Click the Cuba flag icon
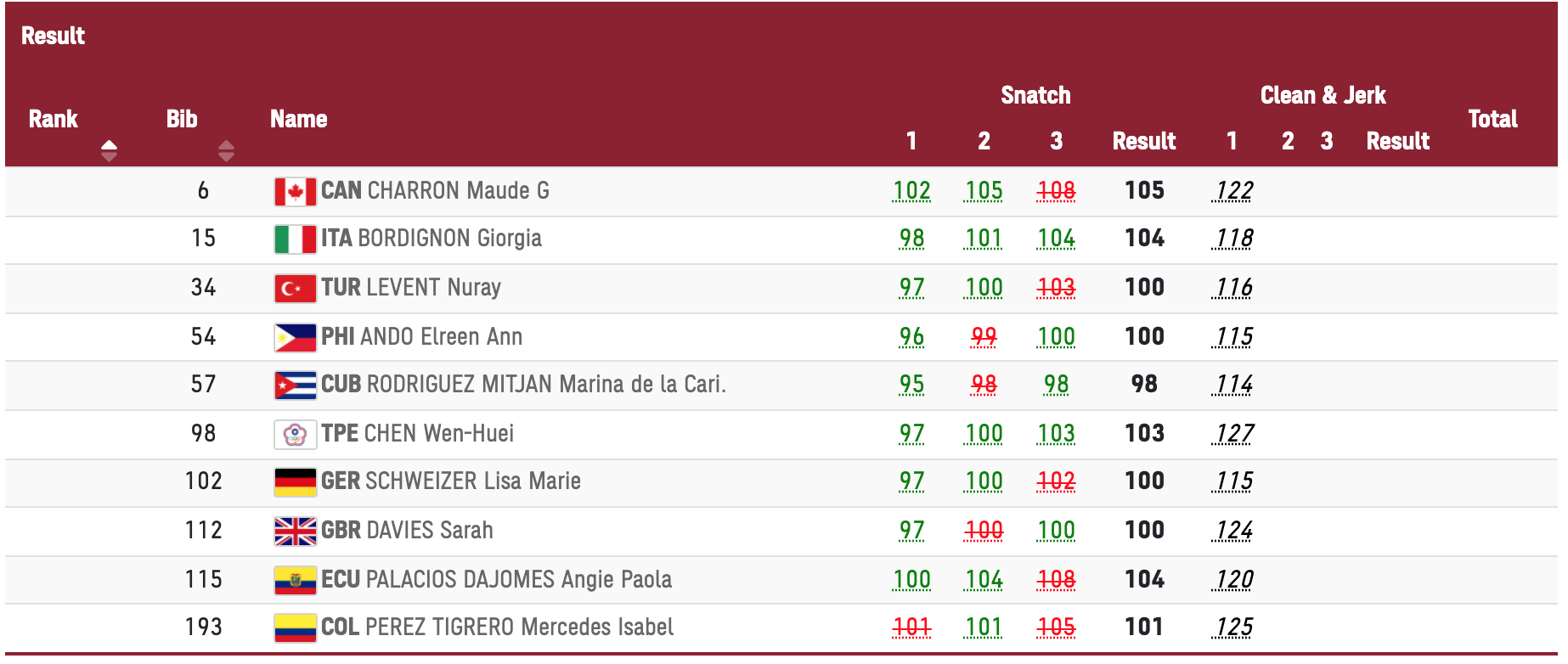This screenshot has width=1568, height=664. [295, 385]
